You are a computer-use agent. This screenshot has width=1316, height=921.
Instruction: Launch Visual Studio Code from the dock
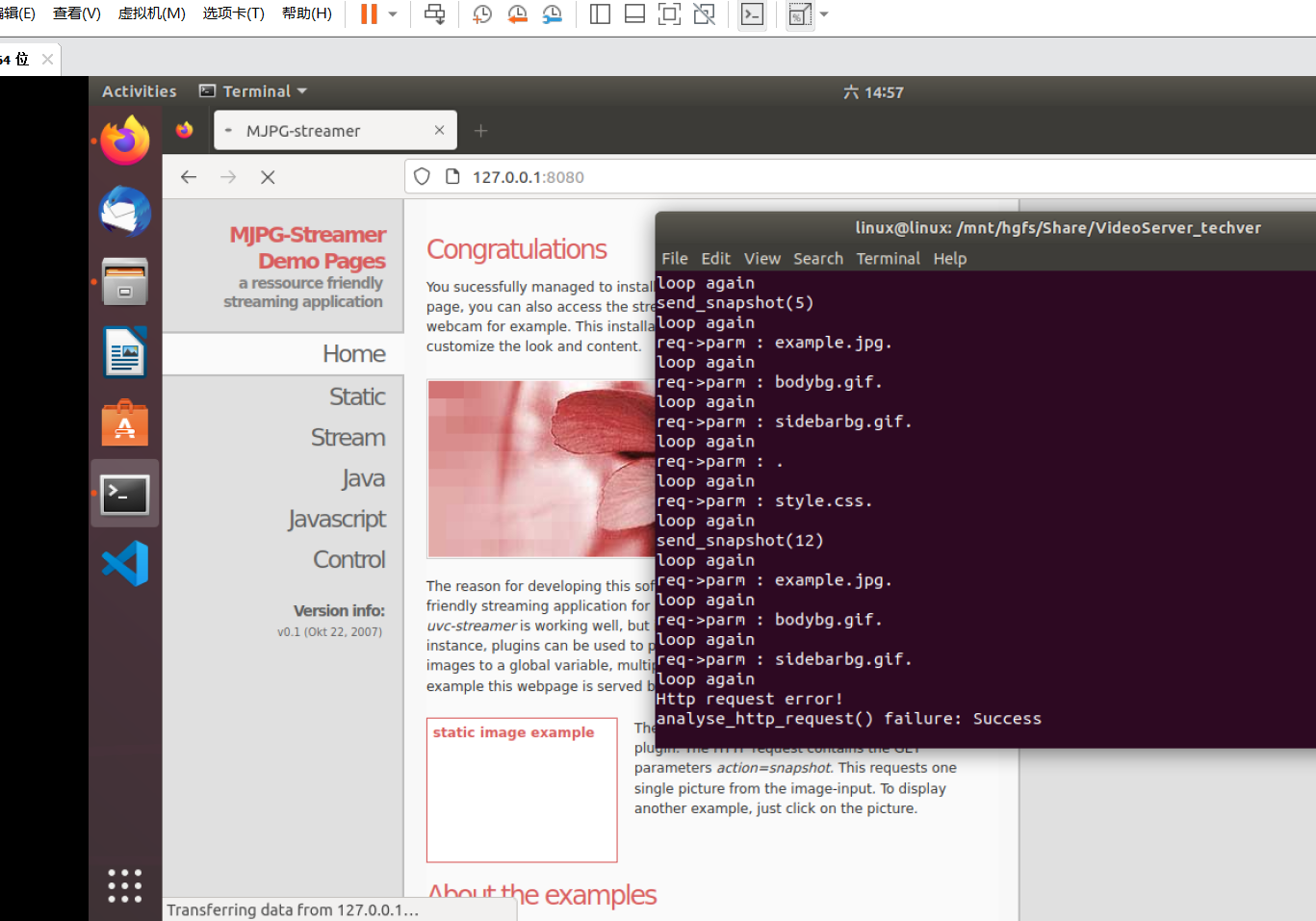coord(125,564)
